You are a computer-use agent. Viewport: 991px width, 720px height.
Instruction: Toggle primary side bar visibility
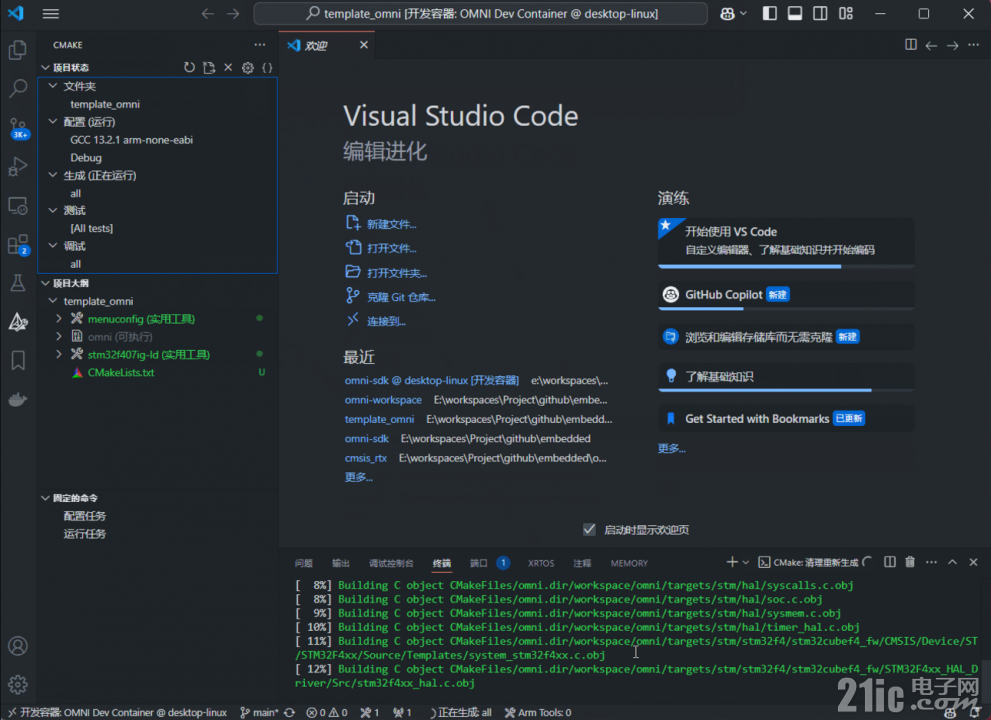coord(770,13)
